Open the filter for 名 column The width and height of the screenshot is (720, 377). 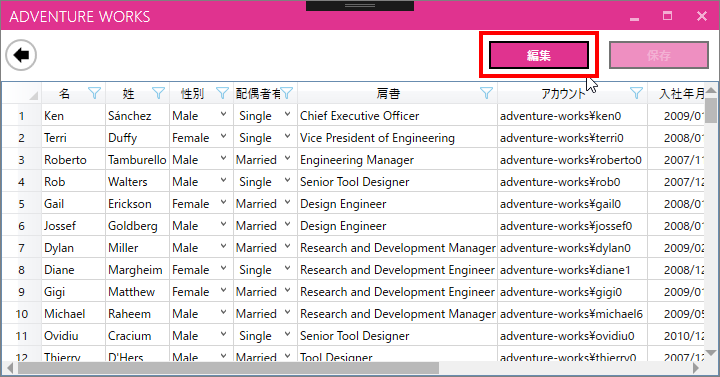pyautogui.click(x=94, y=94)
